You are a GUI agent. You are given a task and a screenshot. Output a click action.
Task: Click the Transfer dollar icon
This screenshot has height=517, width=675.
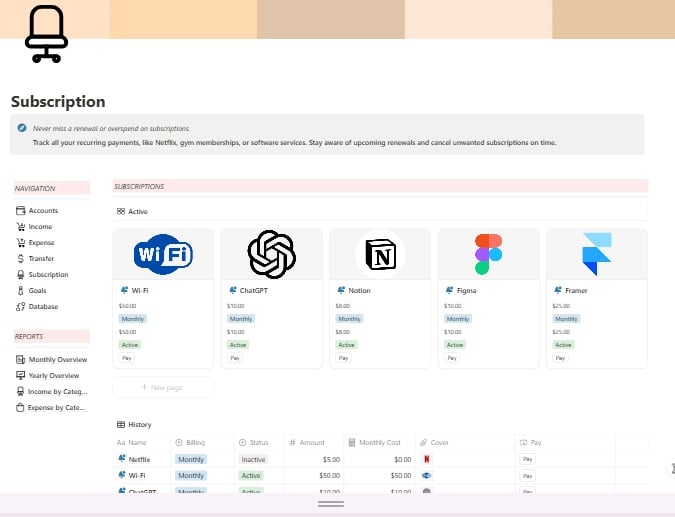[20, 258]
